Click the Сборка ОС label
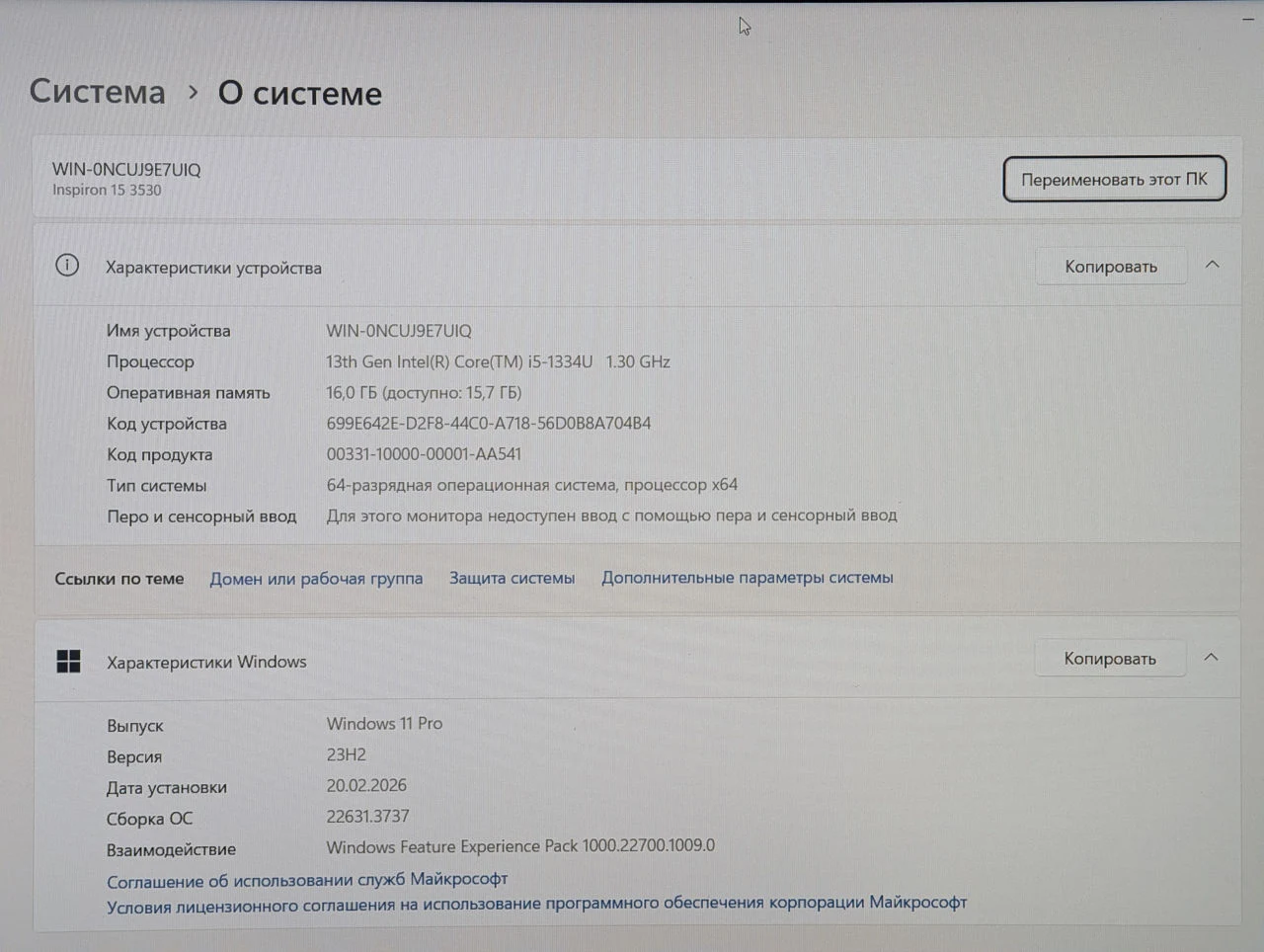Screen dimensions: 1264x952 pyautogui.click(x=150, y=819)
